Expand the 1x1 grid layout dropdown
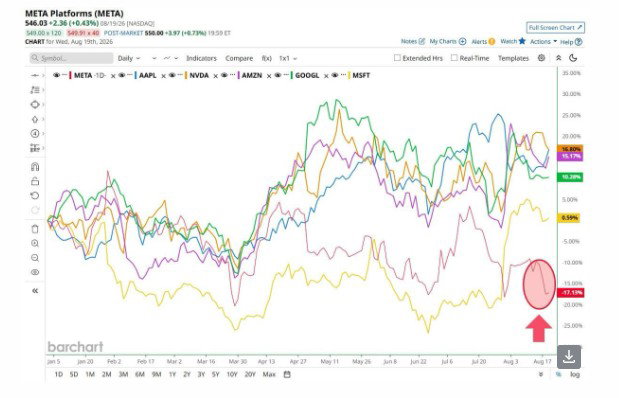 tap(288, 58)
